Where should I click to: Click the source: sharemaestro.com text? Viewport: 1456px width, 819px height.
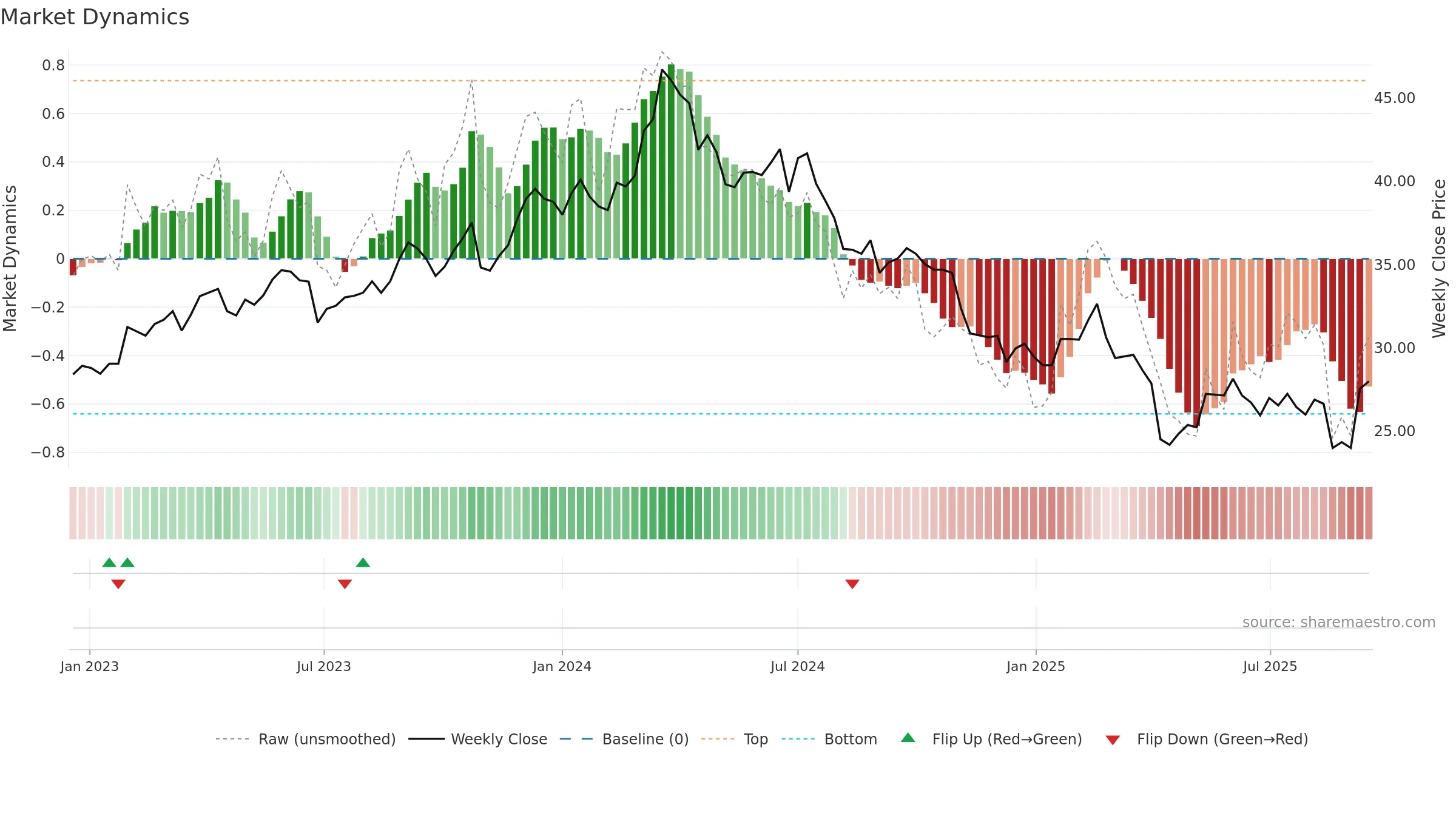point(1339,622)
